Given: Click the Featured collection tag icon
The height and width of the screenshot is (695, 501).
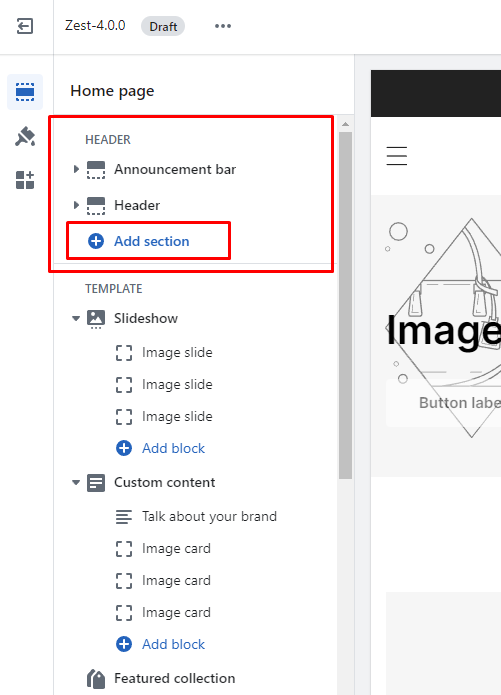Looking at the screenshot, I should 96,679.
